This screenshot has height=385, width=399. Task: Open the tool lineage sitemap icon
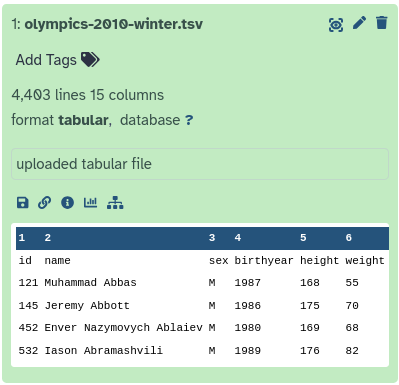pyautogui.click(x=115, y=202)
